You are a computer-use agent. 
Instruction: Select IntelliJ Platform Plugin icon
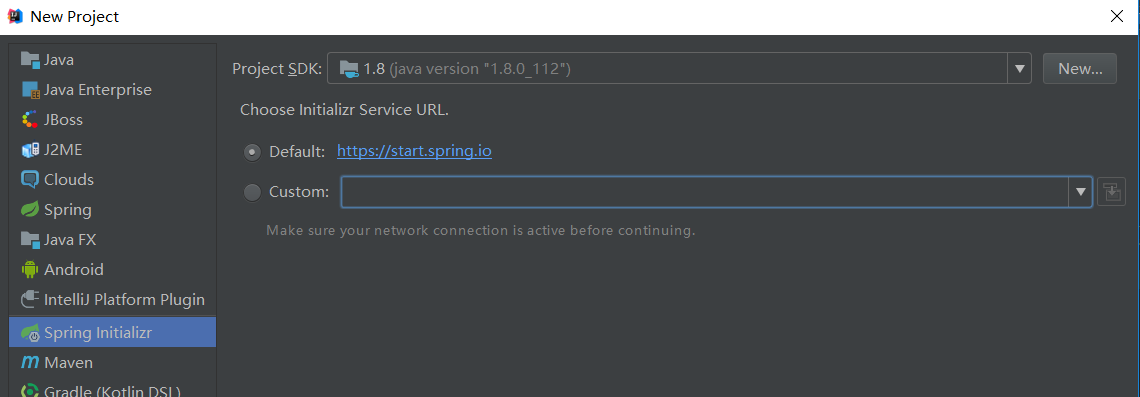pos(30,300)
